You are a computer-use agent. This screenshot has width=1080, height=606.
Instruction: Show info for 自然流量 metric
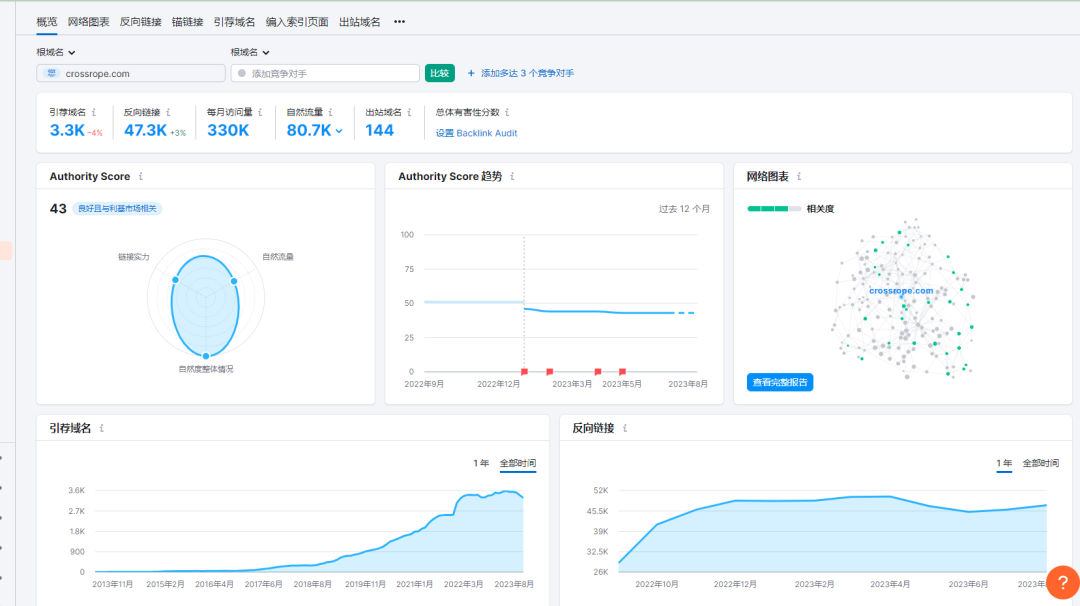[x=331, y=112]
